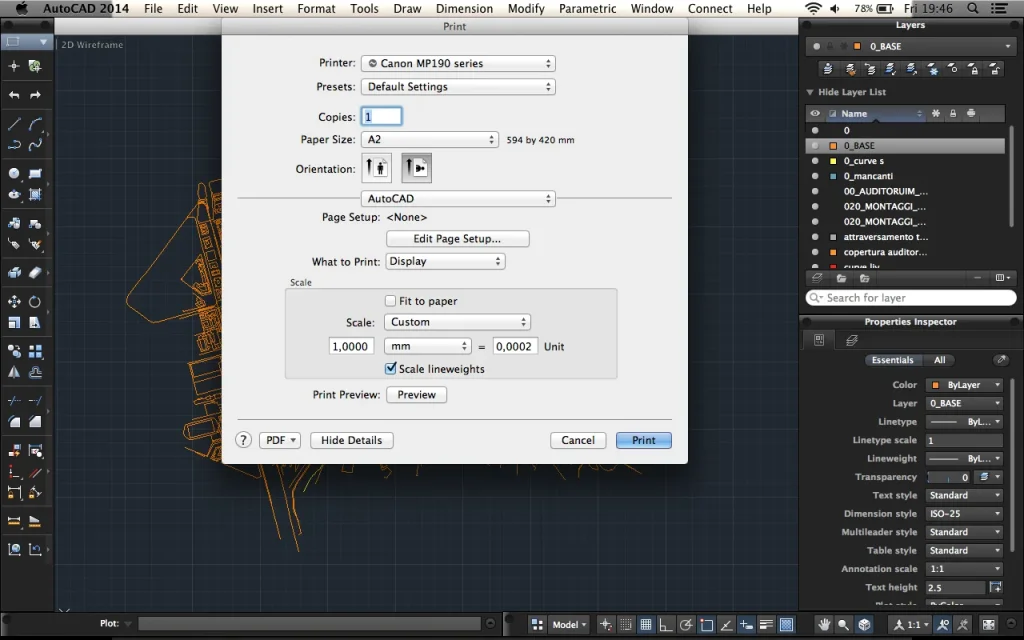Open the Parametric menu

(x=587, y=8)
